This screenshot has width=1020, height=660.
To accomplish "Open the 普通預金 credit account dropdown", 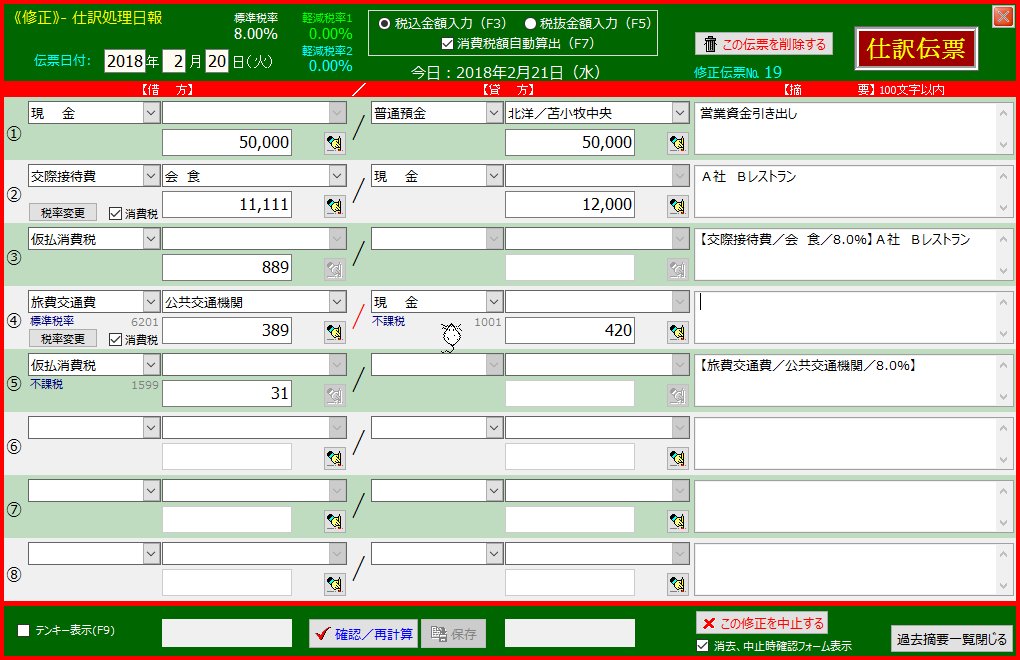I will pyautogui.click(x=493, y=113).
